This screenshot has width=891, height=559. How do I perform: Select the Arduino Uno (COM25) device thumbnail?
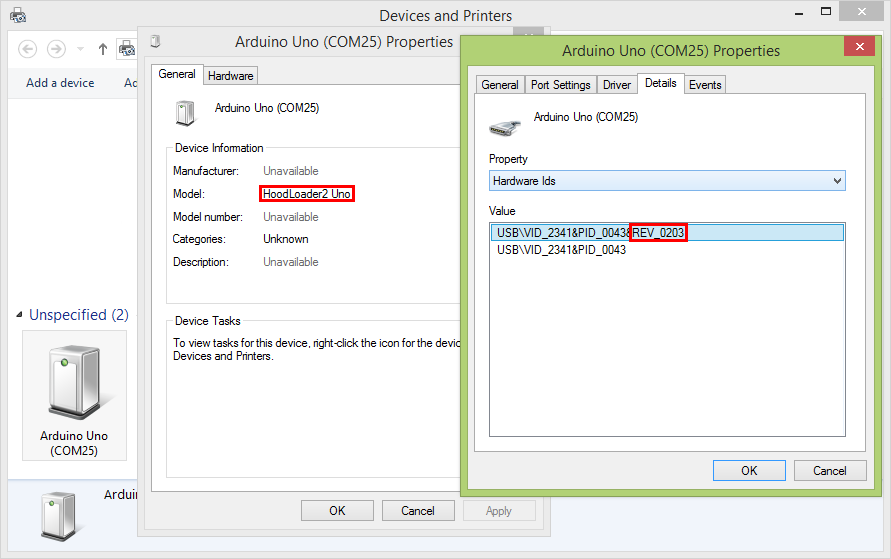[74, 395]
